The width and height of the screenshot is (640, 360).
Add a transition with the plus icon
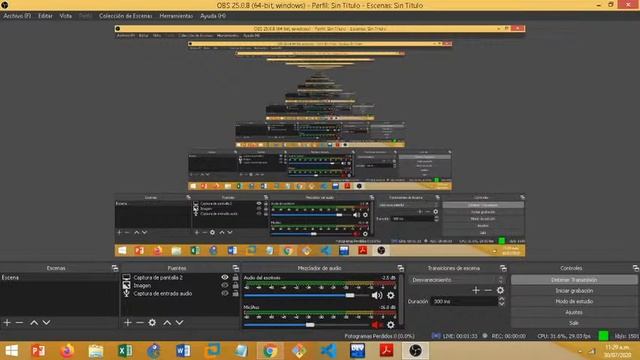(476, 290)
